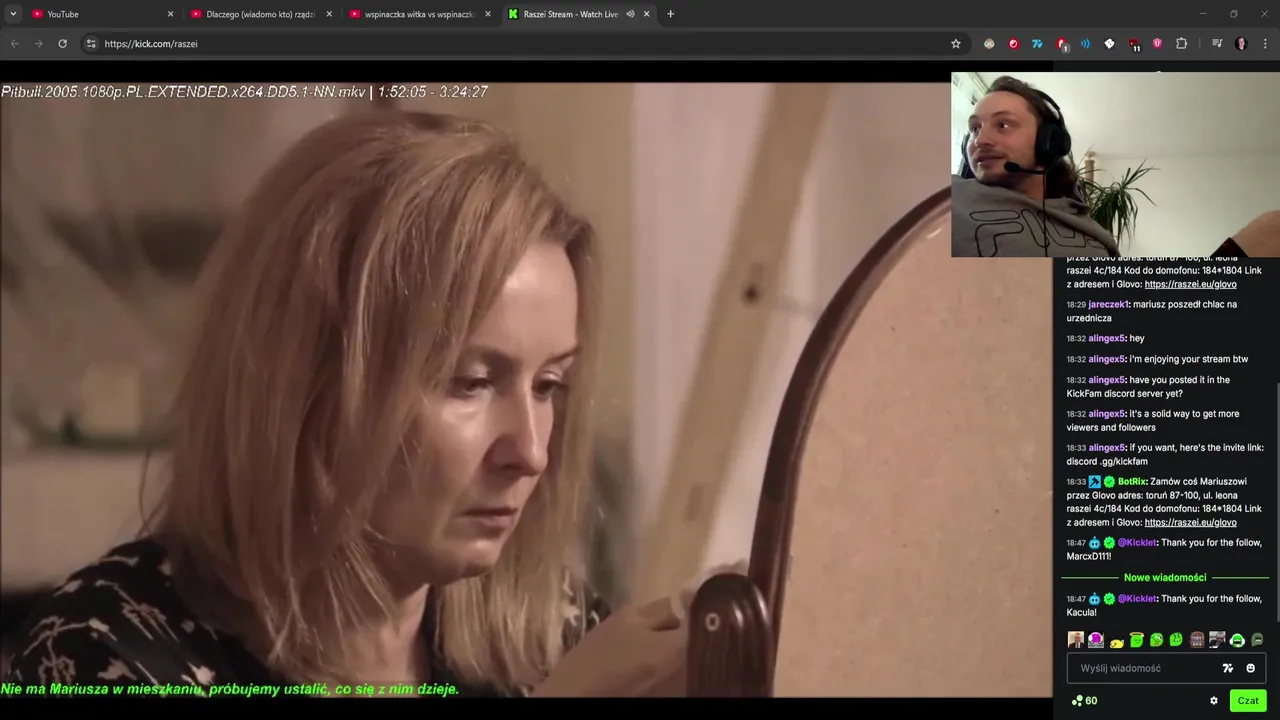1280x720 pixels.
Task: Open the smiley emoji picker
Action: tap(1250, 668)
